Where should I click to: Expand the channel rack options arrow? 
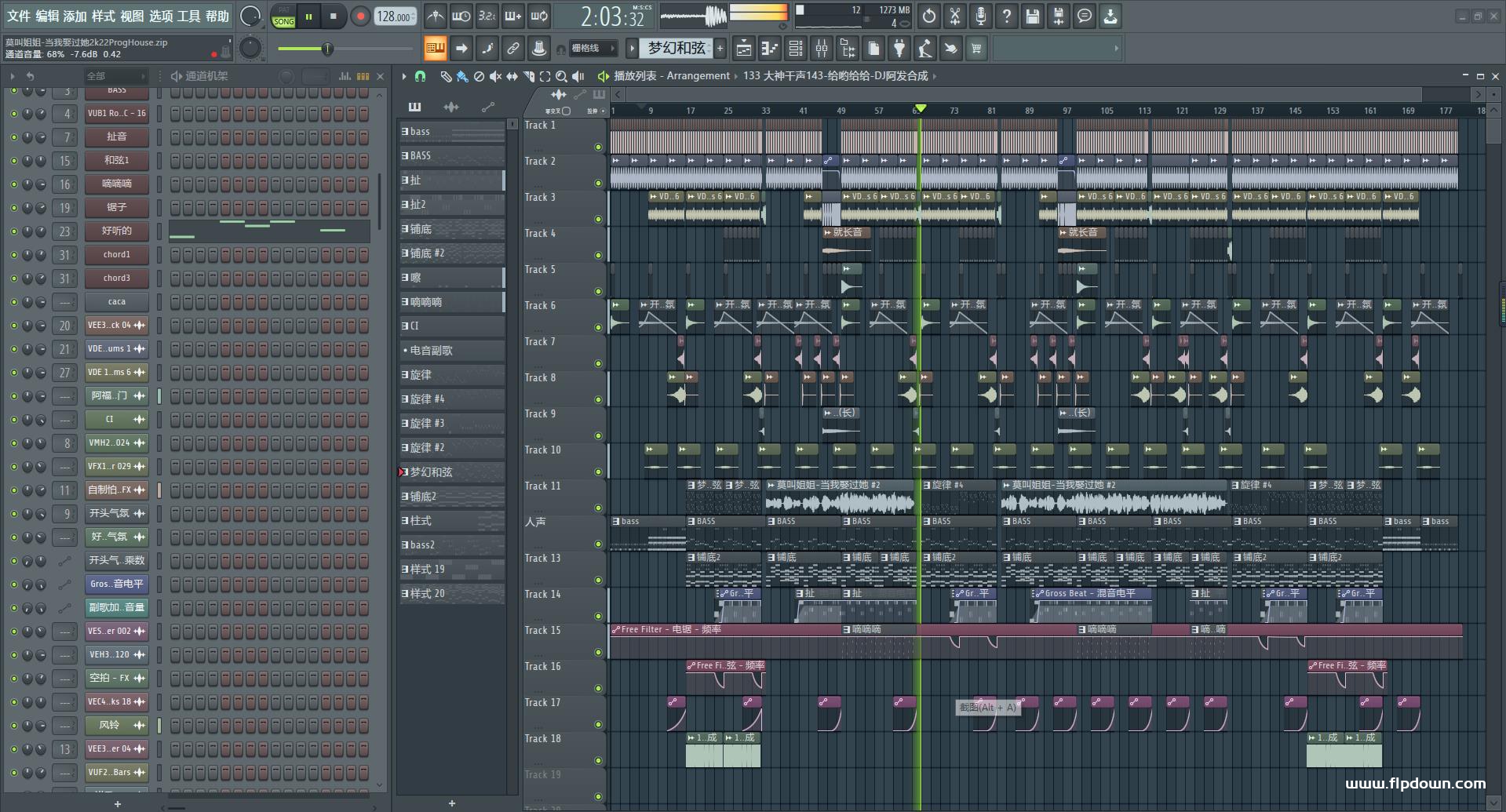pyautogui.click(x=13, y=76)
